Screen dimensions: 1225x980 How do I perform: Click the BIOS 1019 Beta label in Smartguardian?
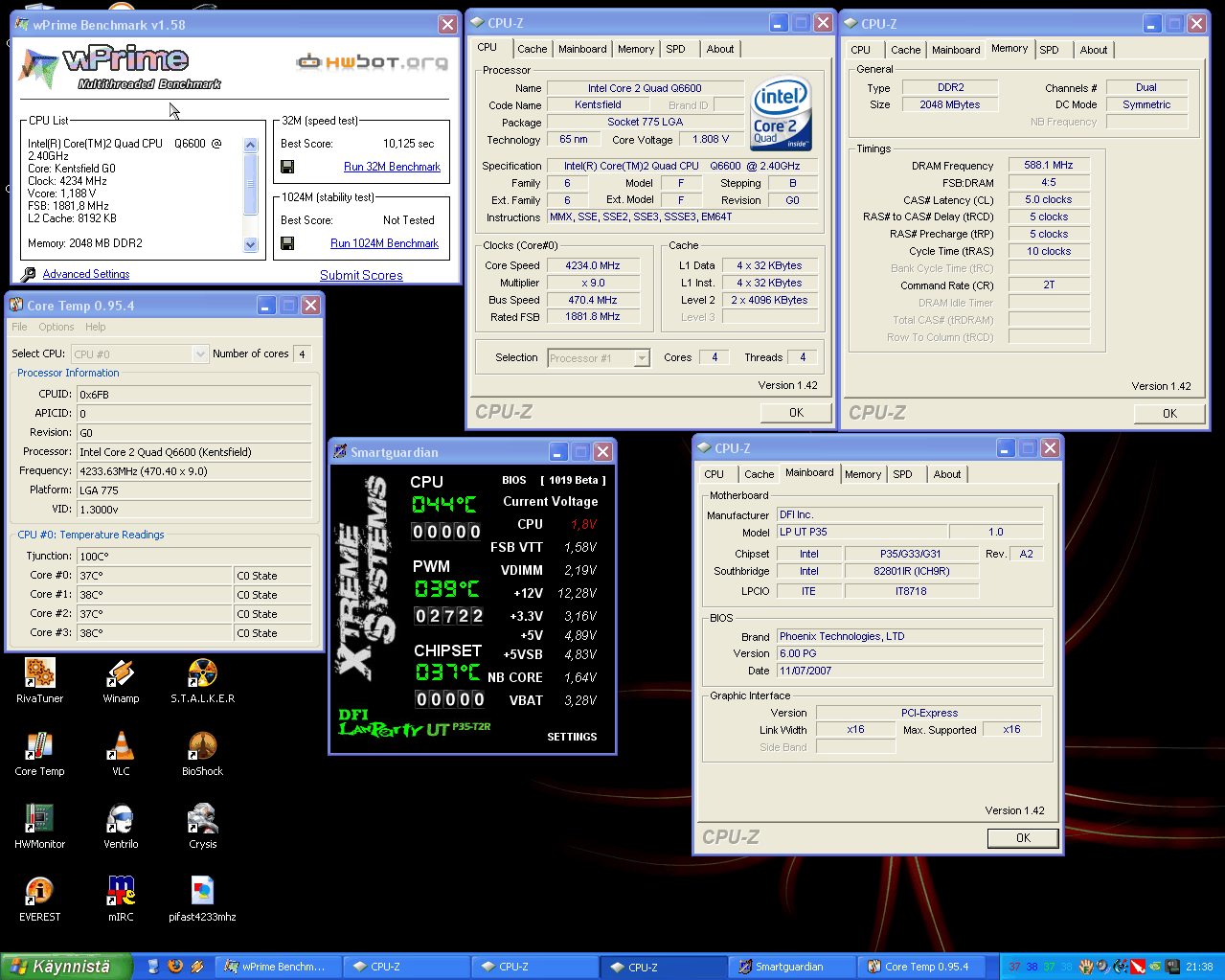(x=554, y=480)
